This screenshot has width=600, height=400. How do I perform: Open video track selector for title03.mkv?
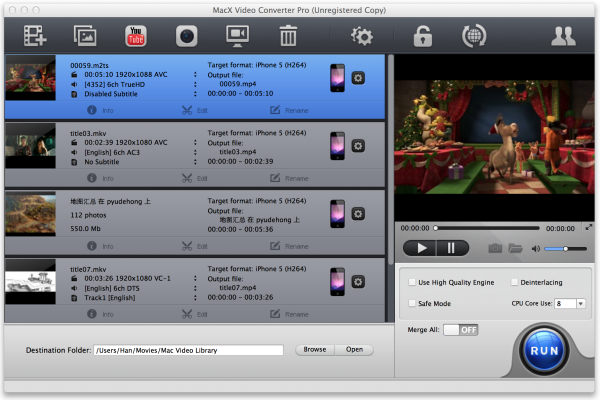[195, 142]
